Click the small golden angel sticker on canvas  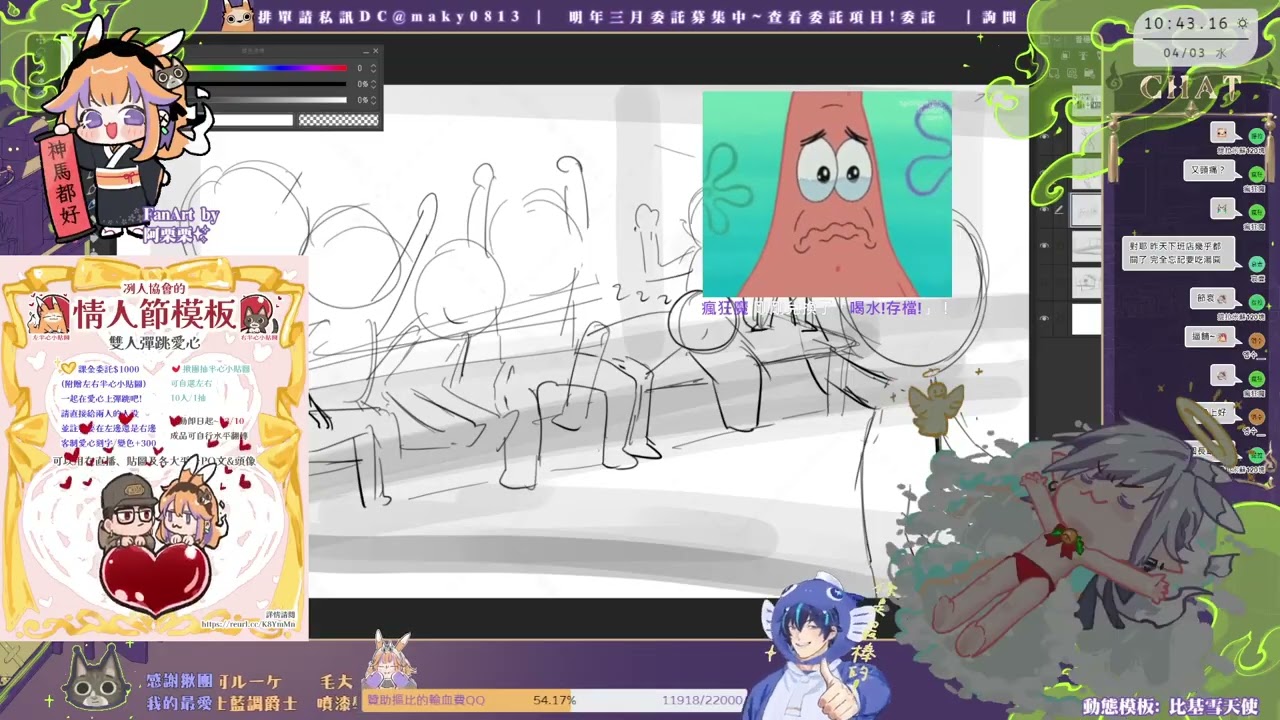[x=936, y=408]
